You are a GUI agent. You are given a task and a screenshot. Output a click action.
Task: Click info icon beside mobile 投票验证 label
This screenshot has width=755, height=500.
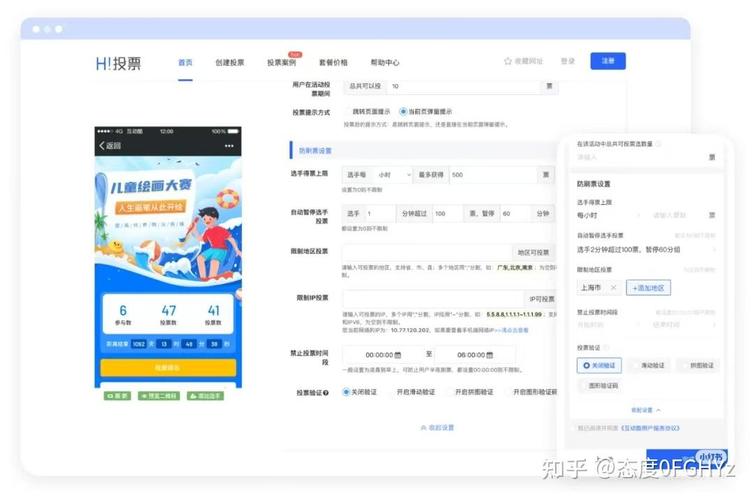pos(606,348)
